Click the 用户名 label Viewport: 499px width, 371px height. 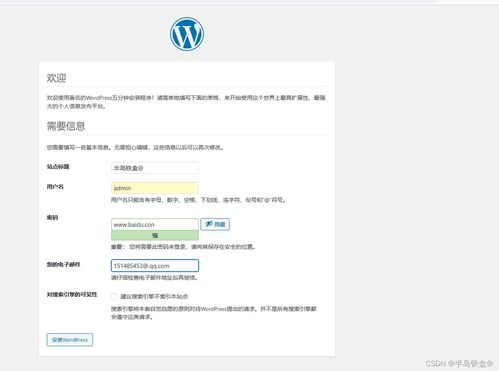point(55,187)
